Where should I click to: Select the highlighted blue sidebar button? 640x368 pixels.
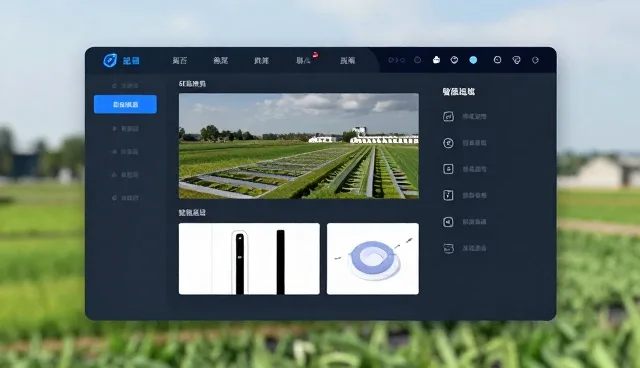[x=125, y=104]
